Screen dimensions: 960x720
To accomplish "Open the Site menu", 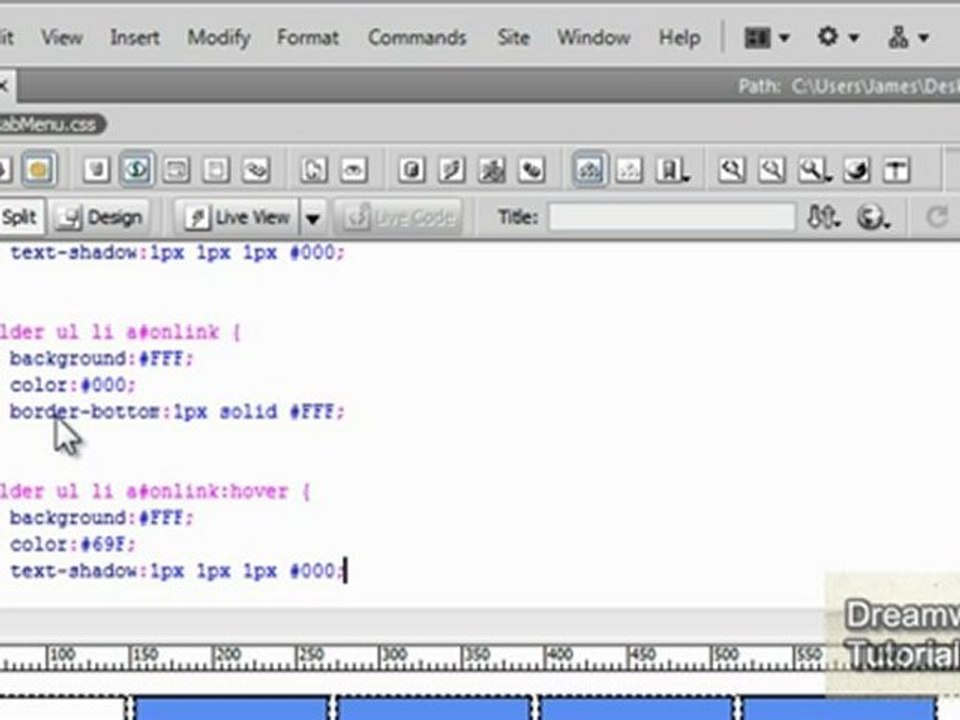I will [513, 38].
